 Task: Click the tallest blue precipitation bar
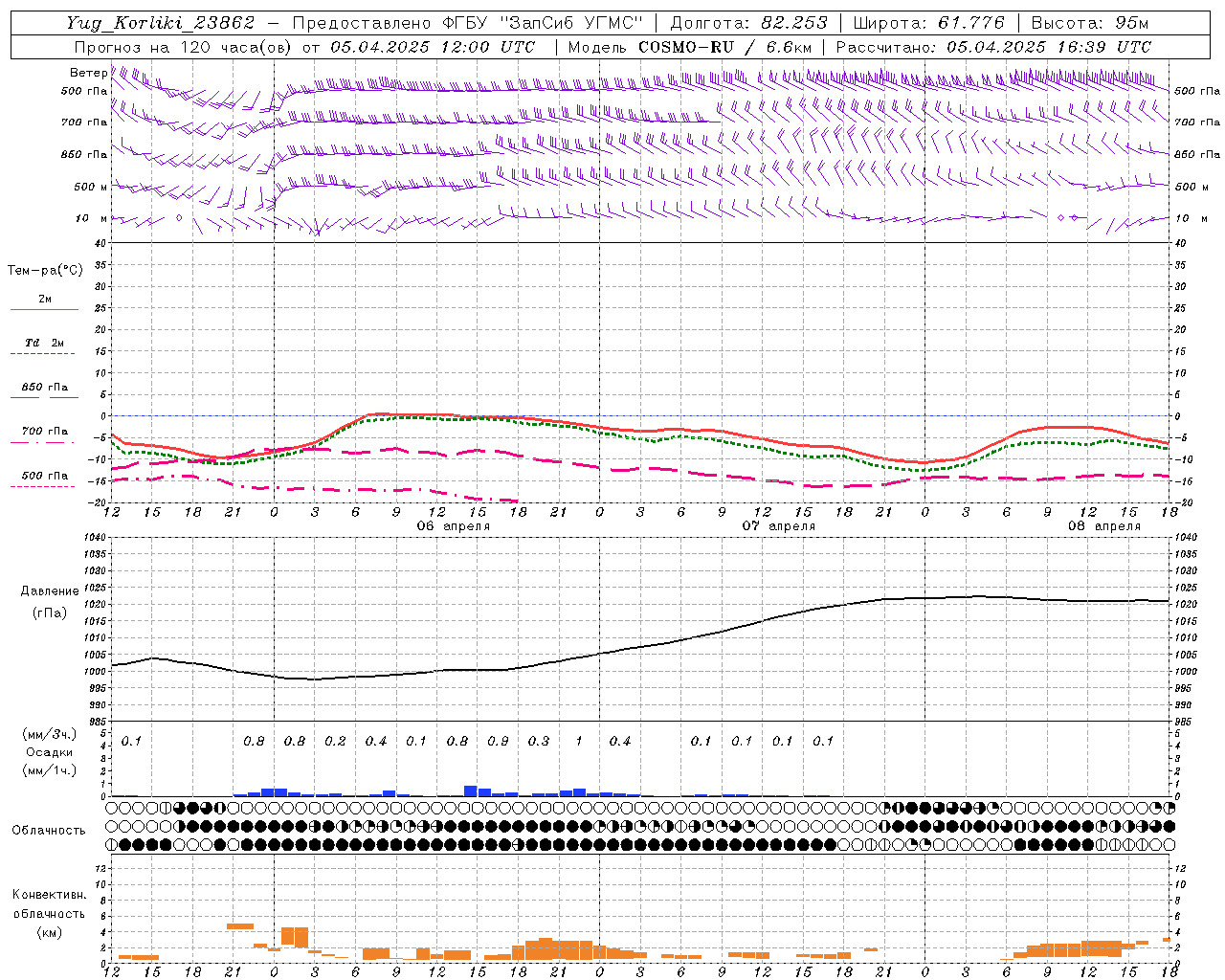pyautogui.click(x=471, y=791)
